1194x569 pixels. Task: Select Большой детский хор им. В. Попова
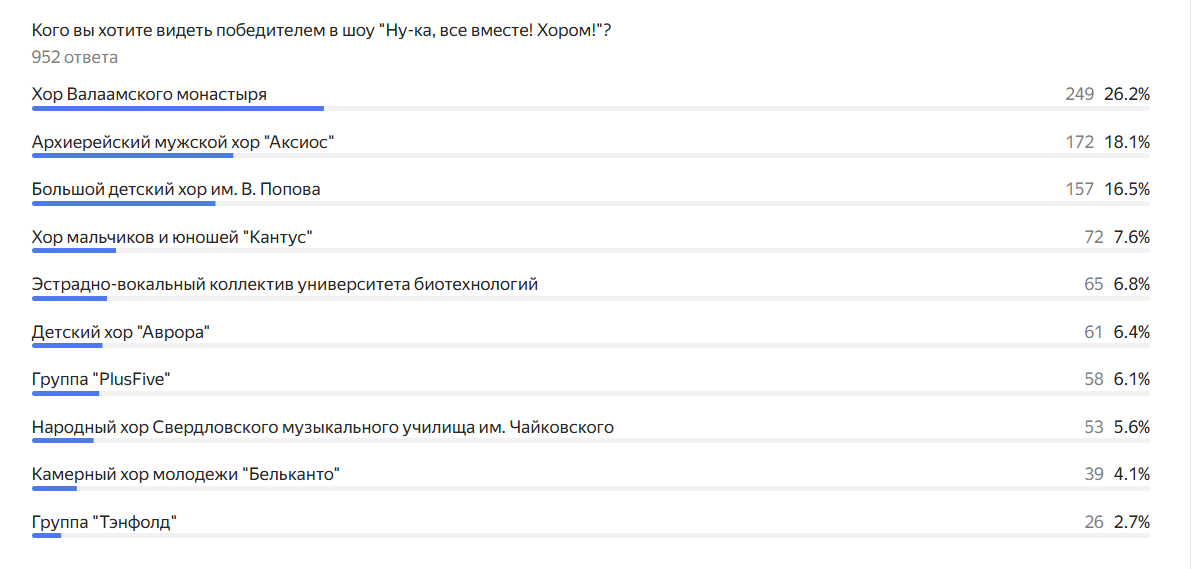coord(176,189)
